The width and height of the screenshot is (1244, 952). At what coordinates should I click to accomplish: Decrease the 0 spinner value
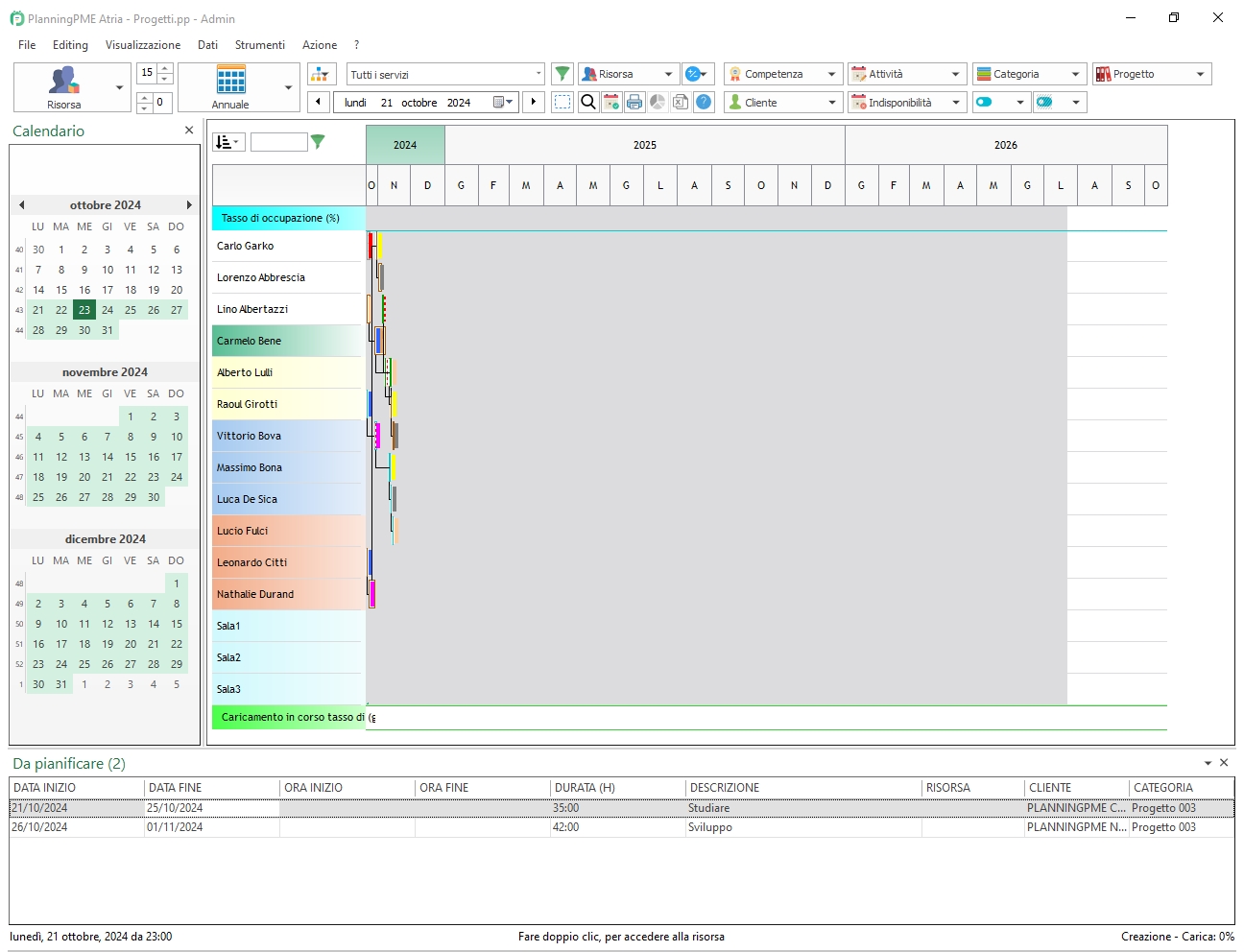145,107
